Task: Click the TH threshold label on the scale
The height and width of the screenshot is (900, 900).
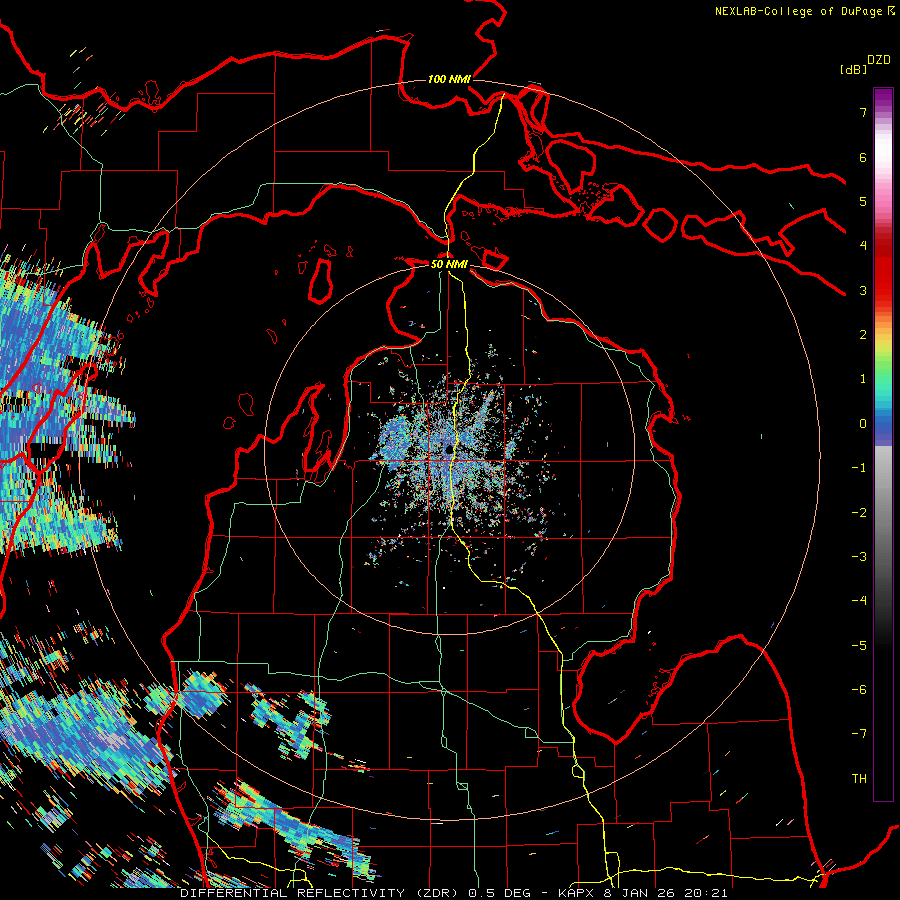Action: [x=859, y=779]
